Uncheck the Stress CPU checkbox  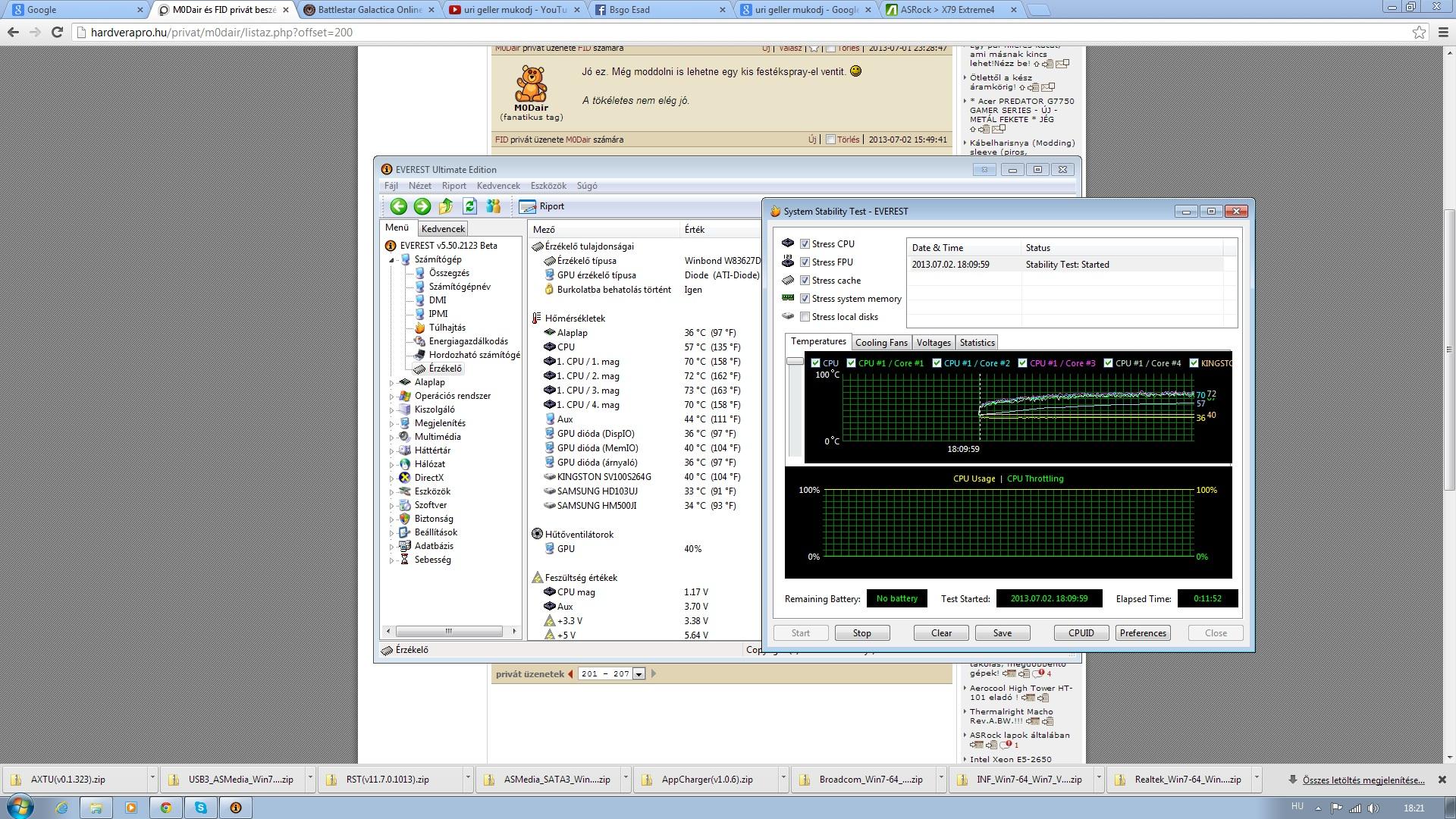(805, 244)
